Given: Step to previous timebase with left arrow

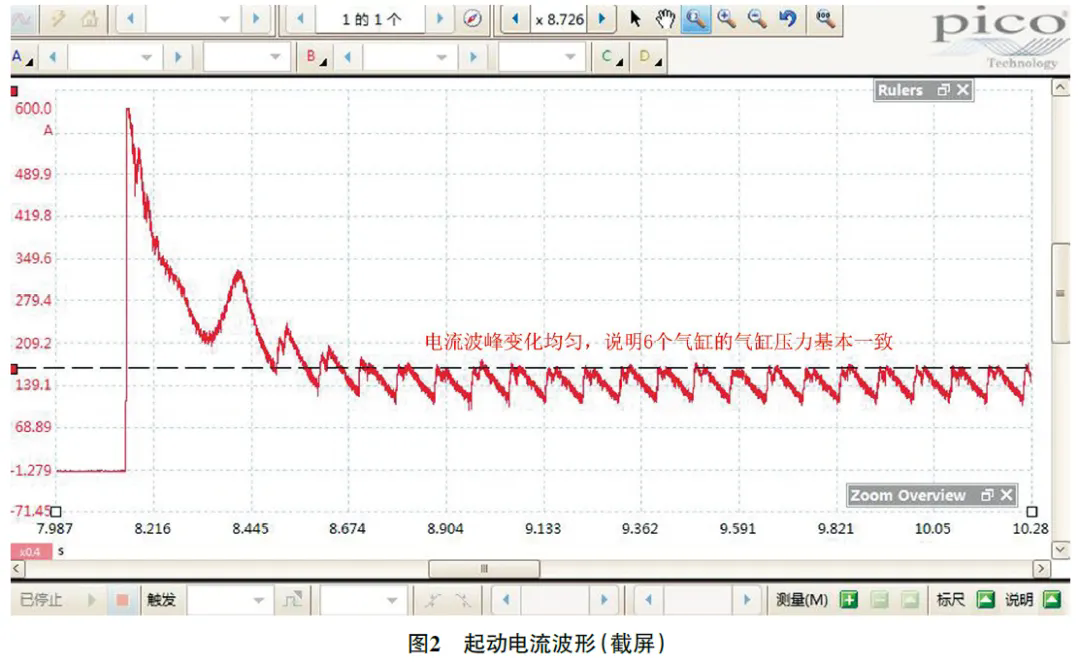Looking at the screenshot, I should (x=130, y=19).
